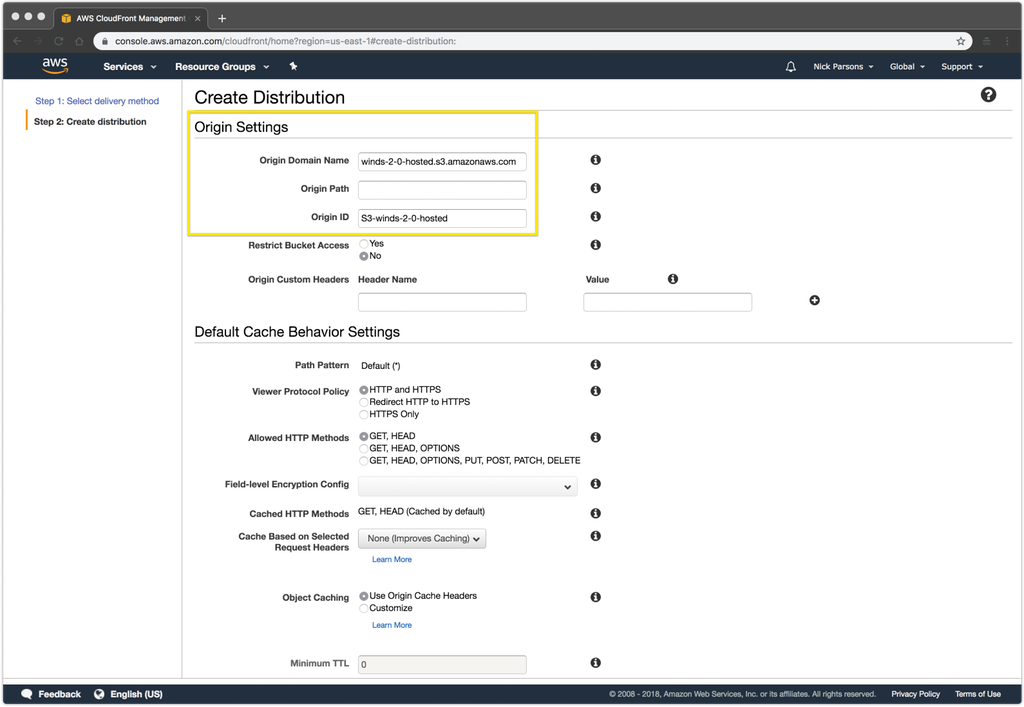Select Redirect HTTP to HTTPS option
Viewport: 1024px width, 707px height.
(x=364, y=402)
